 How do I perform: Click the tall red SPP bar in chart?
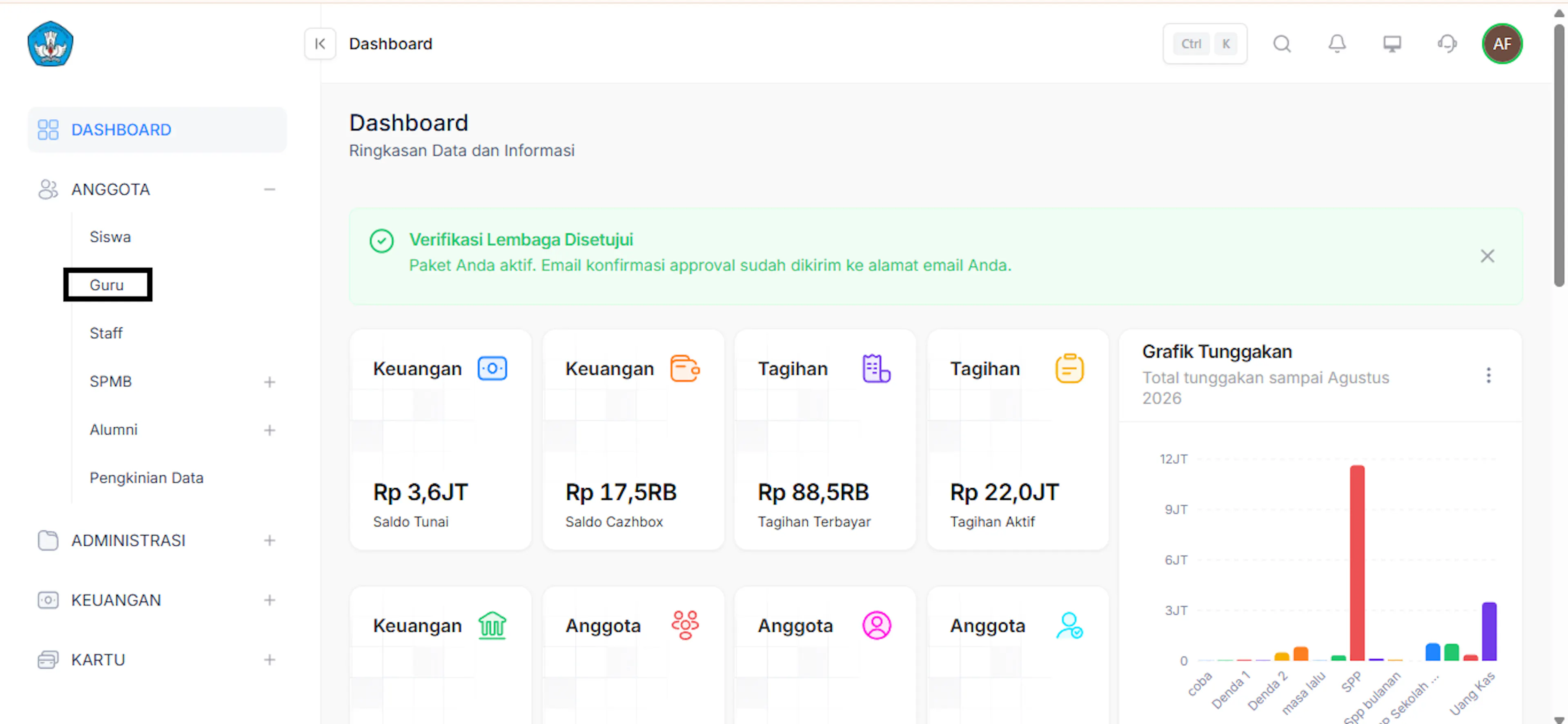1357,563
